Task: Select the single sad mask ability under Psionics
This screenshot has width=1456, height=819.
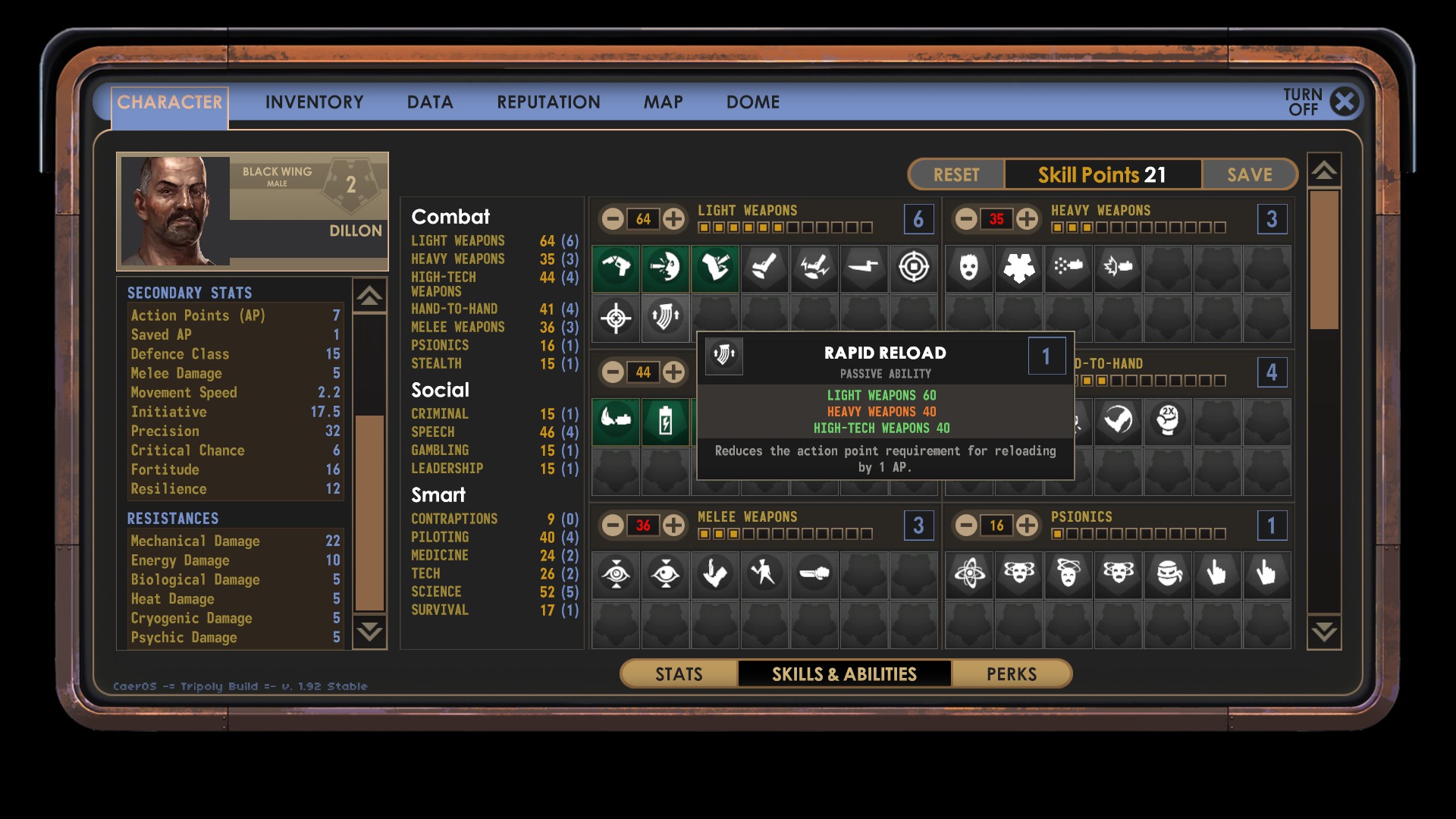Action: 1068,574
